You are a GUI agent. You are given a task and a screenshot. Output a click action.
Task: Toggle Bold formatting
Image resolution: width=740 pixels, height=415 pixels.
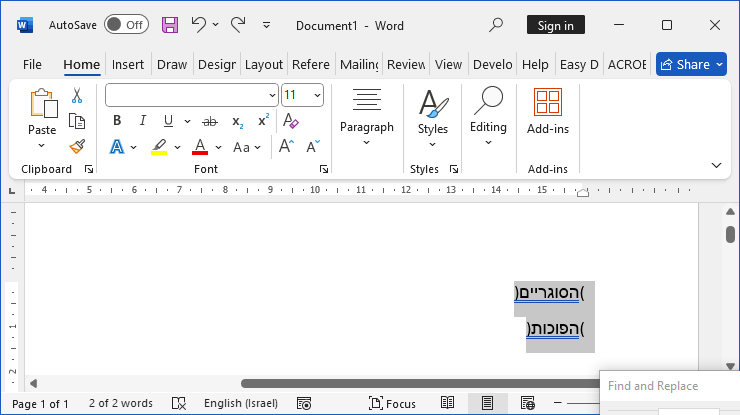tap(117, 121)
